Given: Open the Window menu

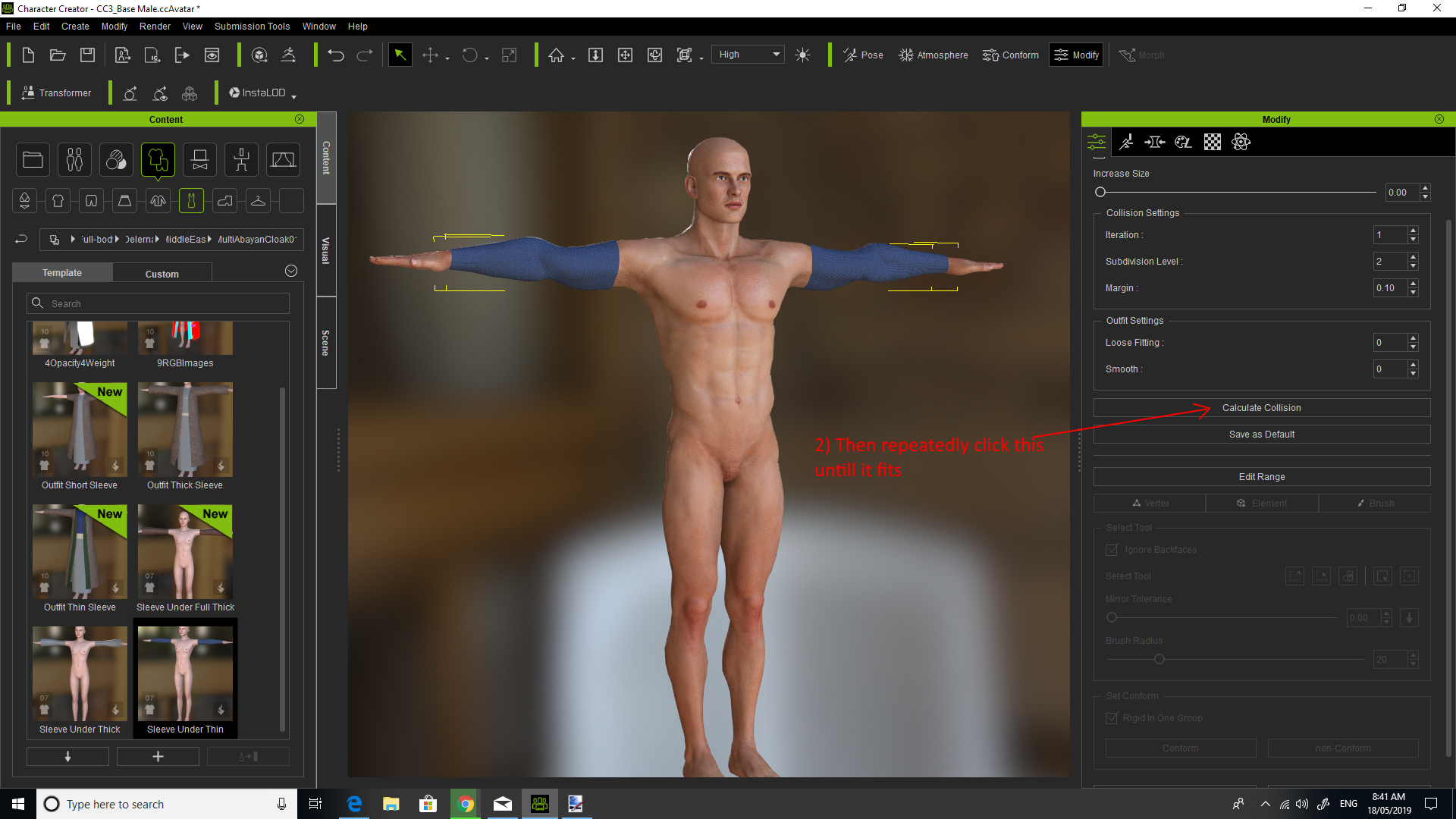Looking at the screenshot, I should [x=319, y=27].
